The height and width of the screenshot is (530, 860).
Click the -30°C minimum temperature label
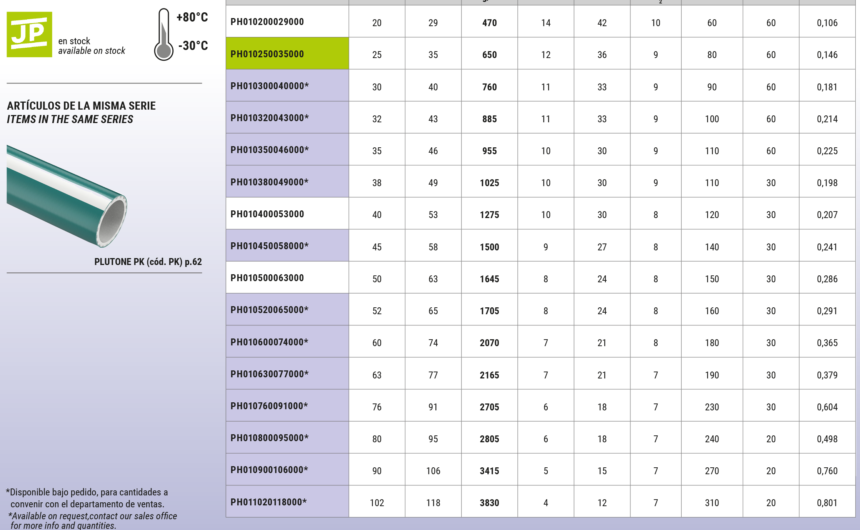point(192,46)
